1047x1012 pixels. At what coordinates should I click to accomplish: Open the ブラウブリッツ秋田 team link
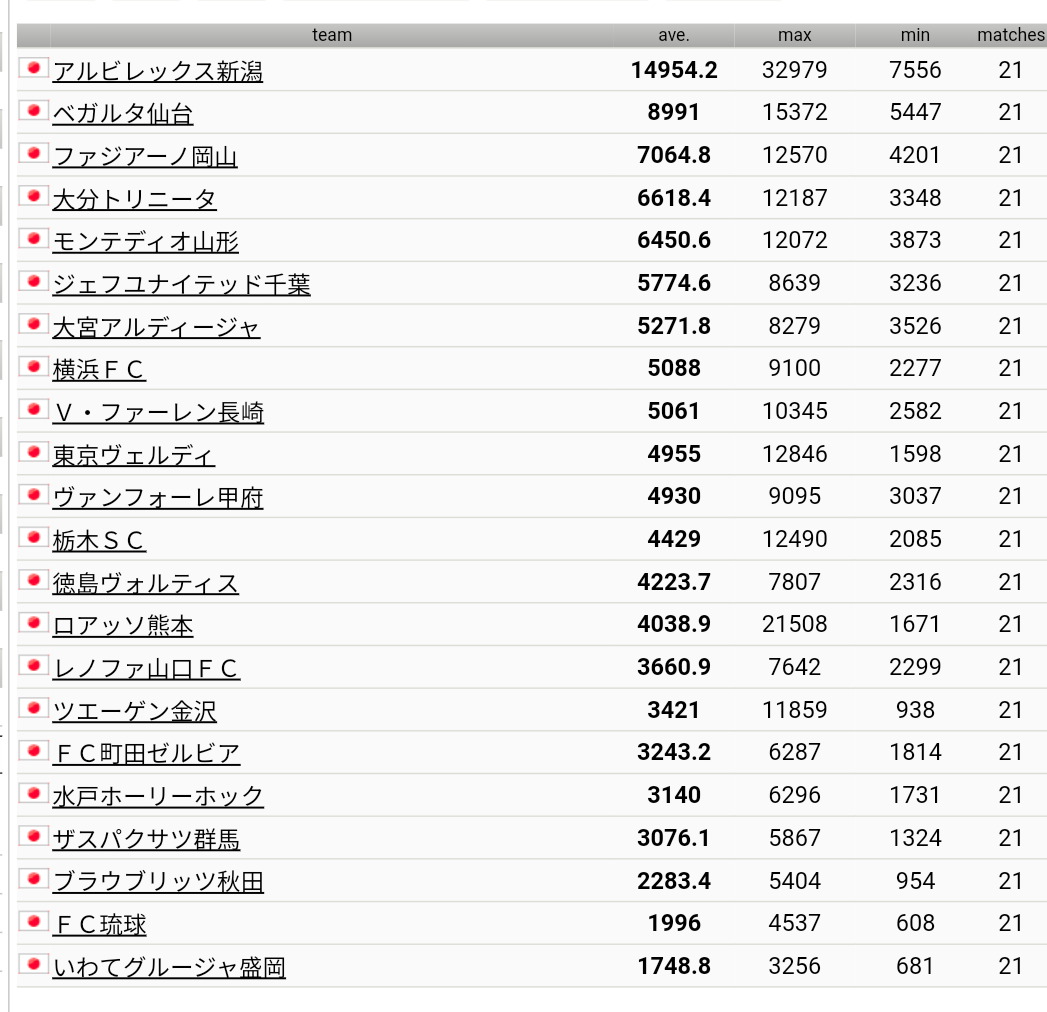click(x=158, y=881)
